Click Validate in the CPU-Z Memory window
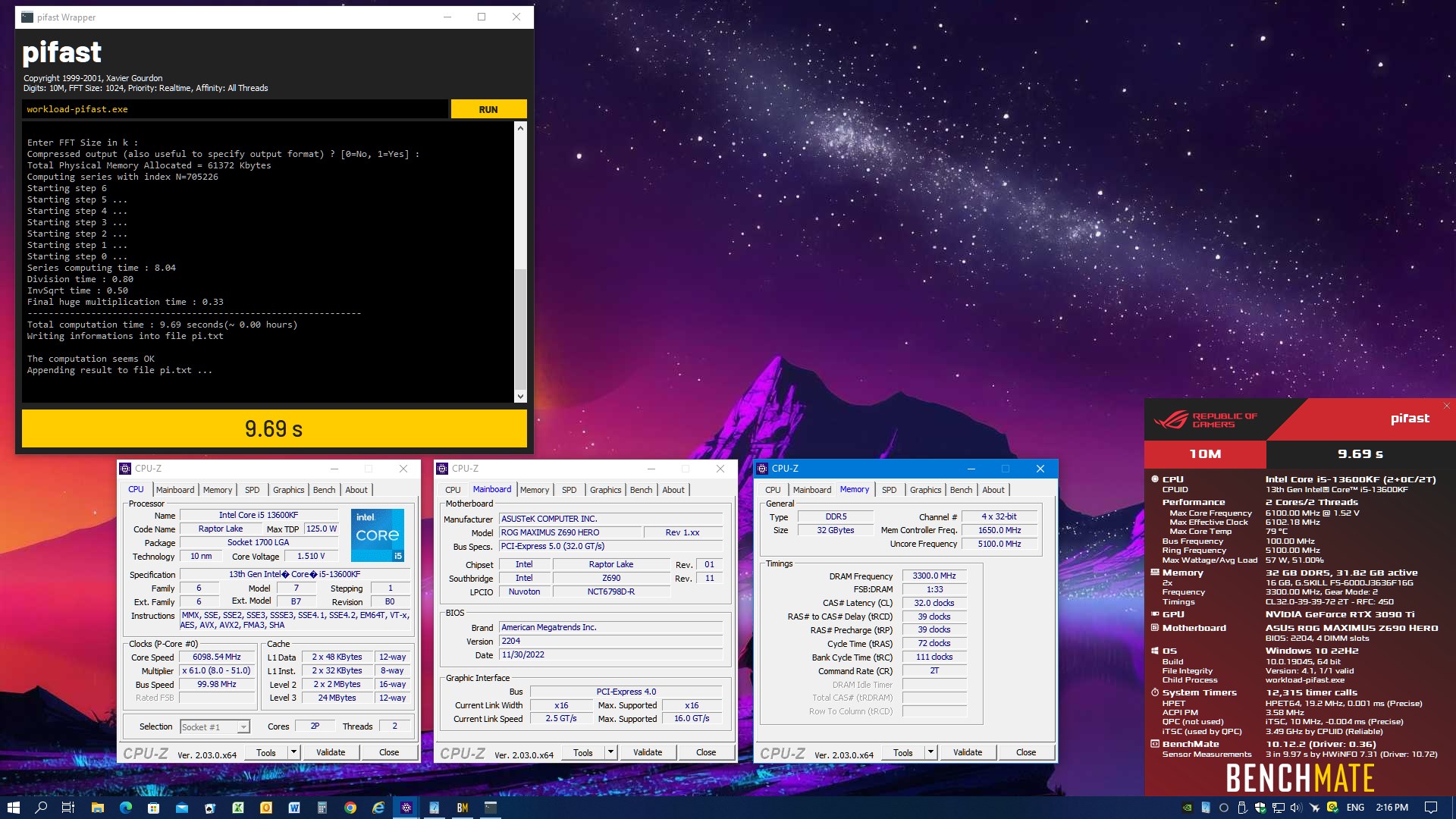 coord(968,752)
